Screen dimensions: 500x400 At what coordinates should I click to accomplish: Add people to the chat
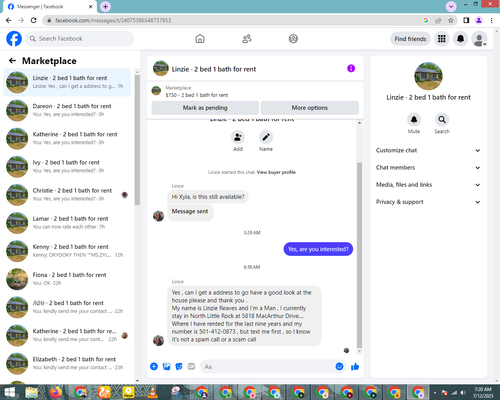238,137
